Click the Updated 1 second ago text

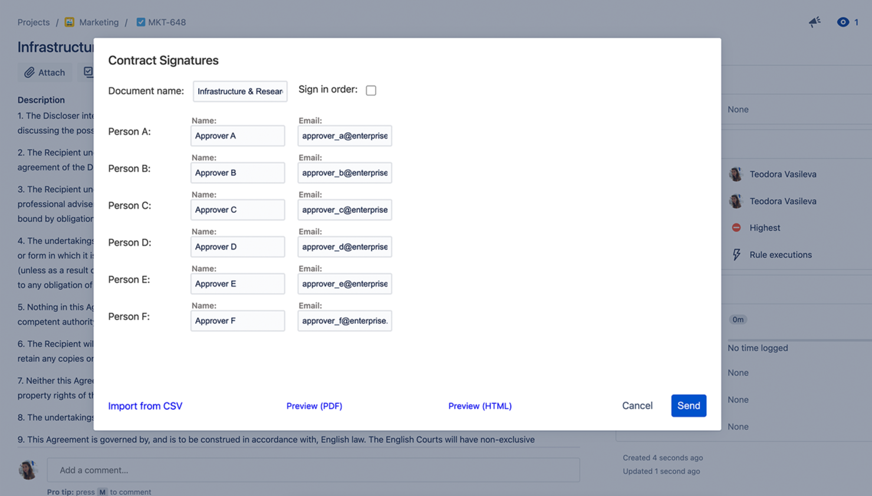[661, 471]
